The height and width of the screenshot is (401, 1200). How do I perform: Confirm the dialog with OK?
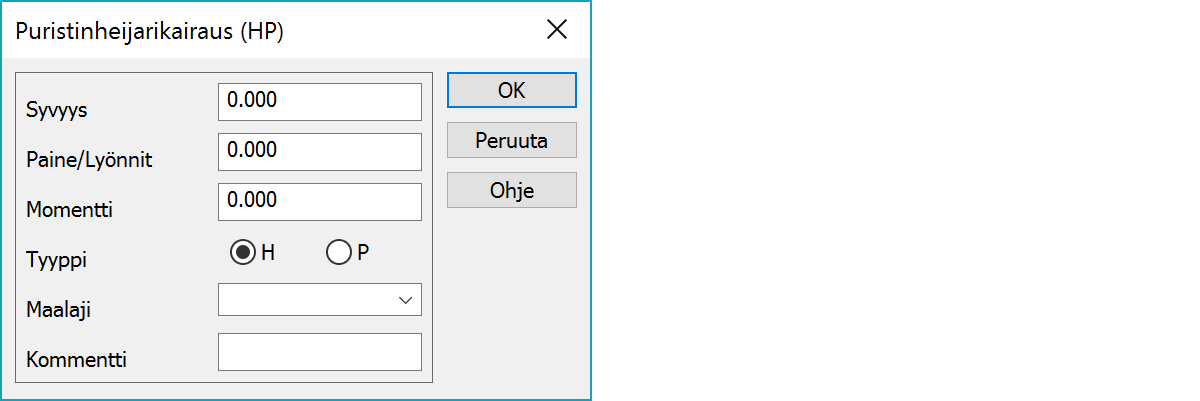[x=511, y=90]
